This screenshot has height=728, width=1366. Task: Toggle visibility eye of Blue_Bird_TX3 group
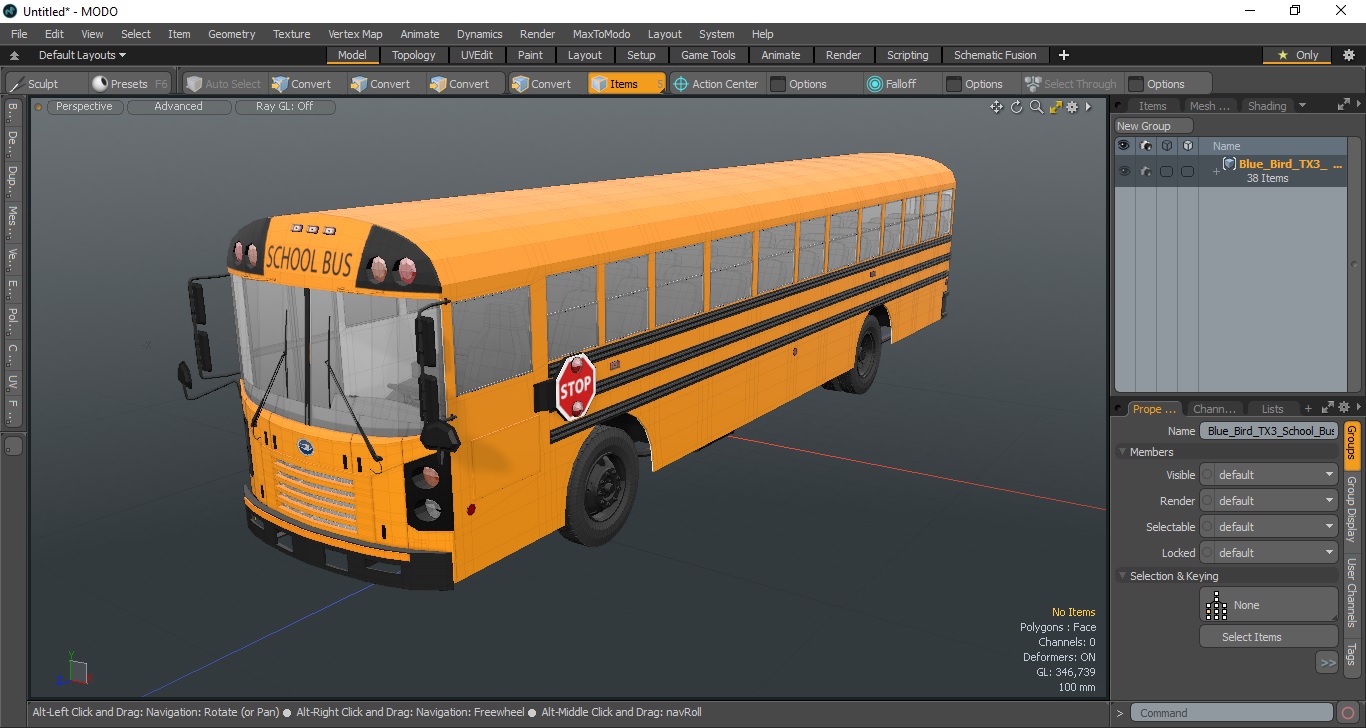coord(1124,171)
